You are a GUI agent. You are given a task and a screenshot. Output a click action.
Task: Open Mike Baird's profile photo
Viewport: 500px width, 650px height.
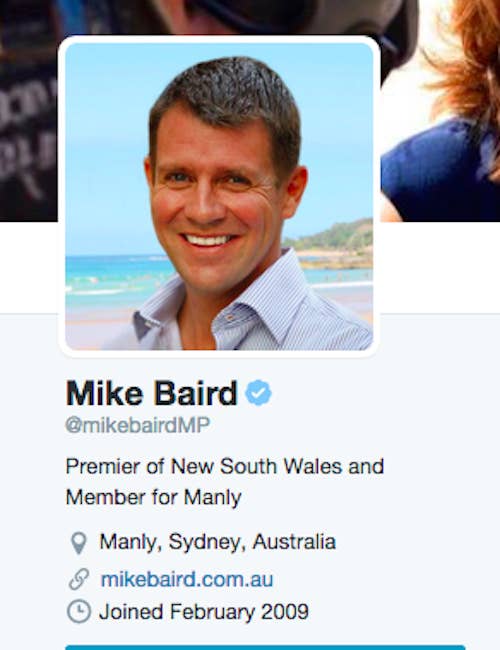(x=219, y=196)
